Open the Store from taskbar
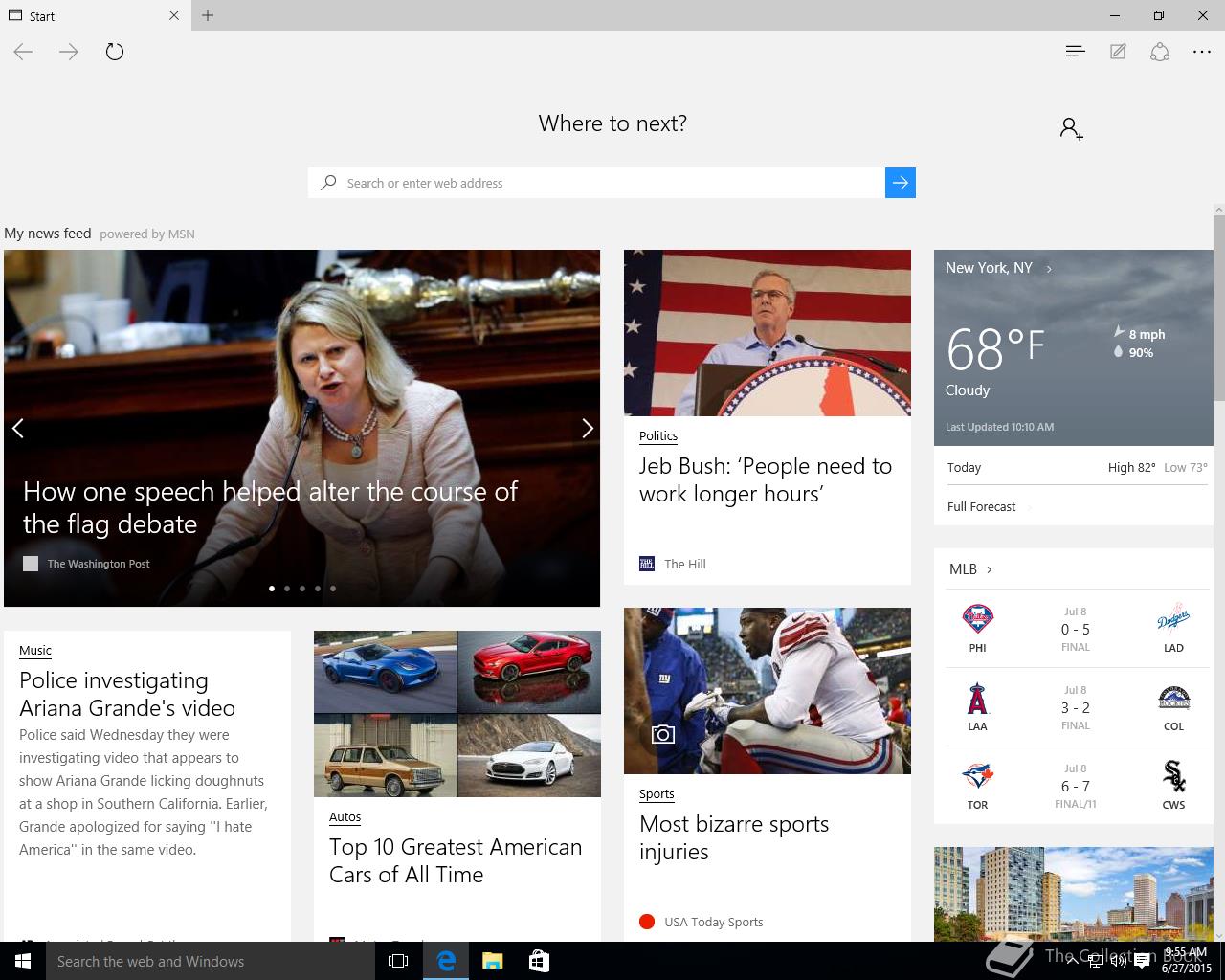The width and height of the screenshot is (1225, 980). 539,961
